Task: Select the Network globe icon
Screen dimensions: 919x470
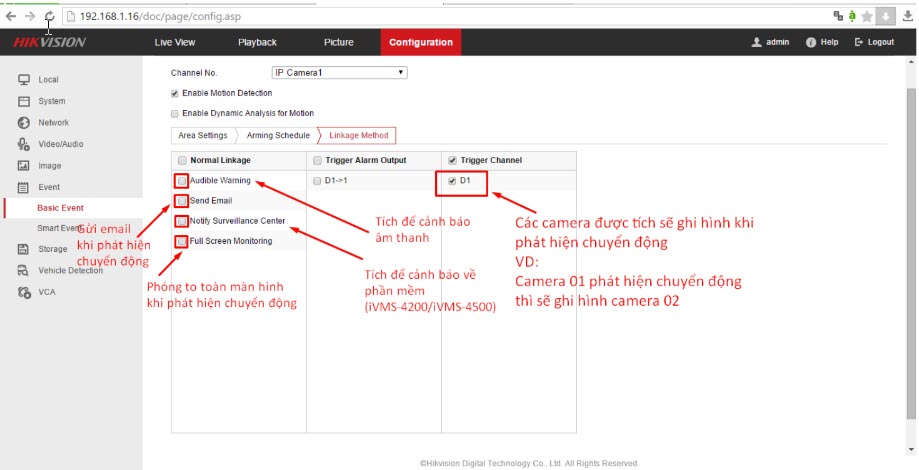Action: (23, 122)
